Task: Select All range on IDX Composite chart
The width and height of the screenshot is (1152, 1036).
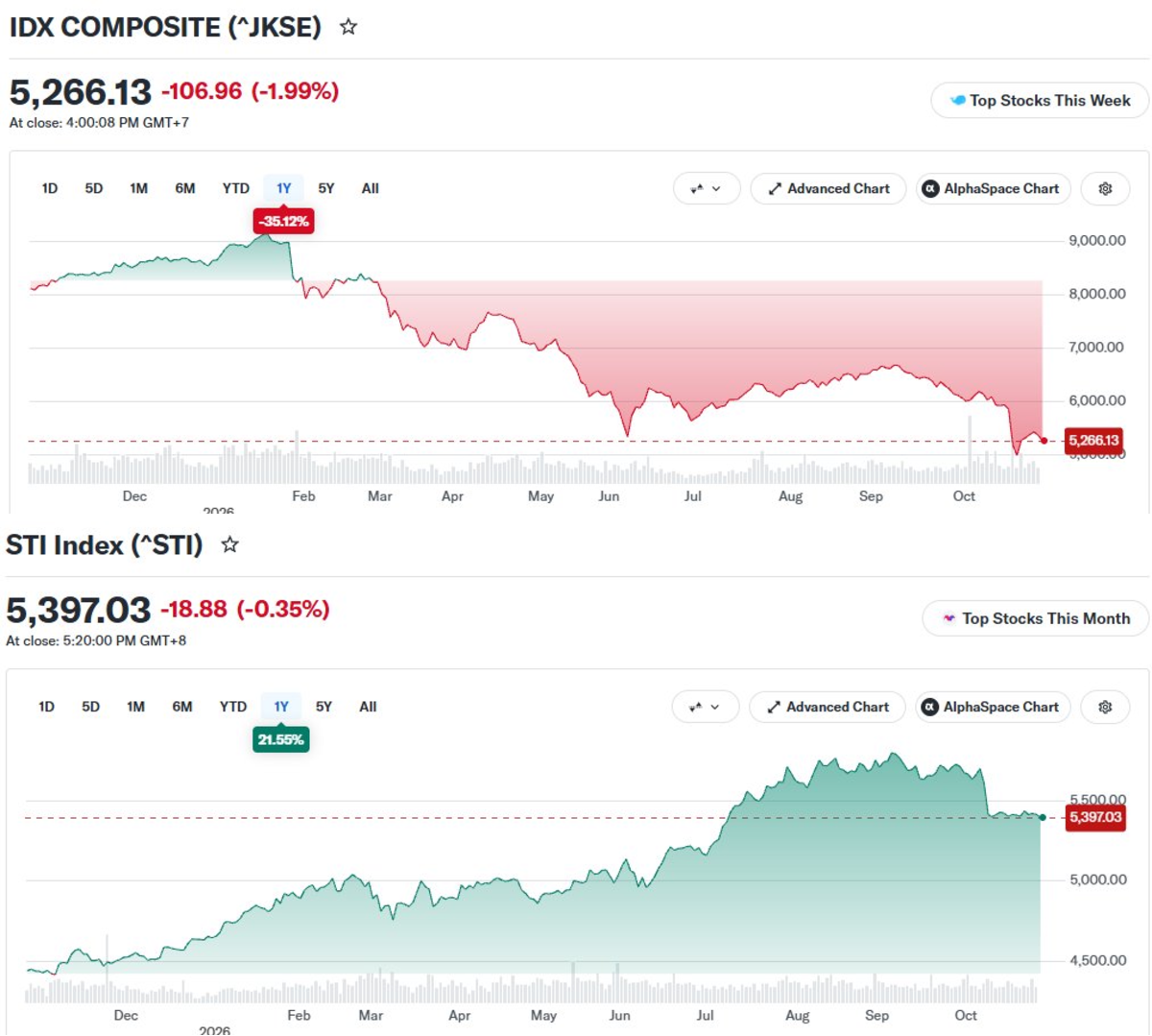Action: [371, 188]
